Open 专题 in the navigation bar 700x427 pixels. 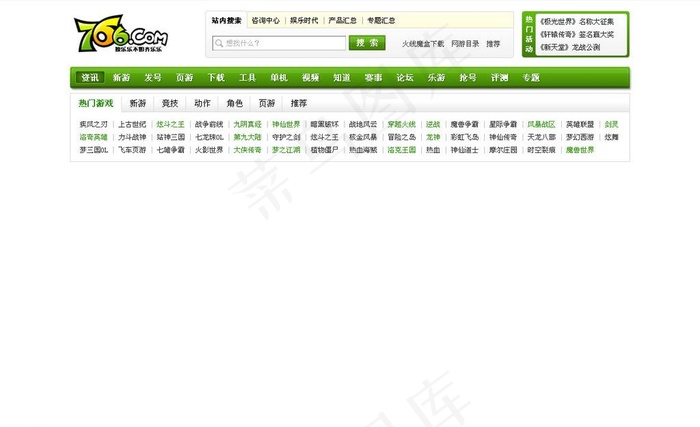531,78
